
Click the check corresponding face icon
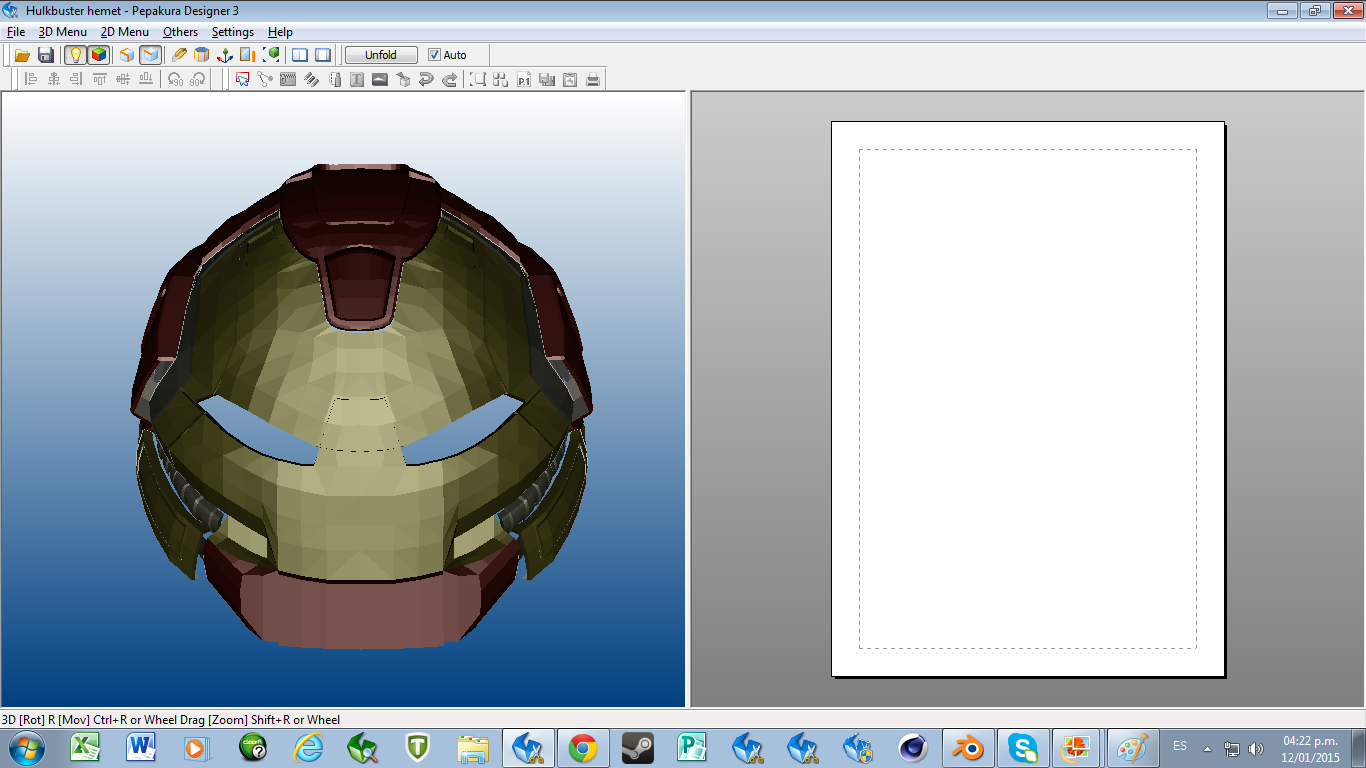click(x=335, y=79)
